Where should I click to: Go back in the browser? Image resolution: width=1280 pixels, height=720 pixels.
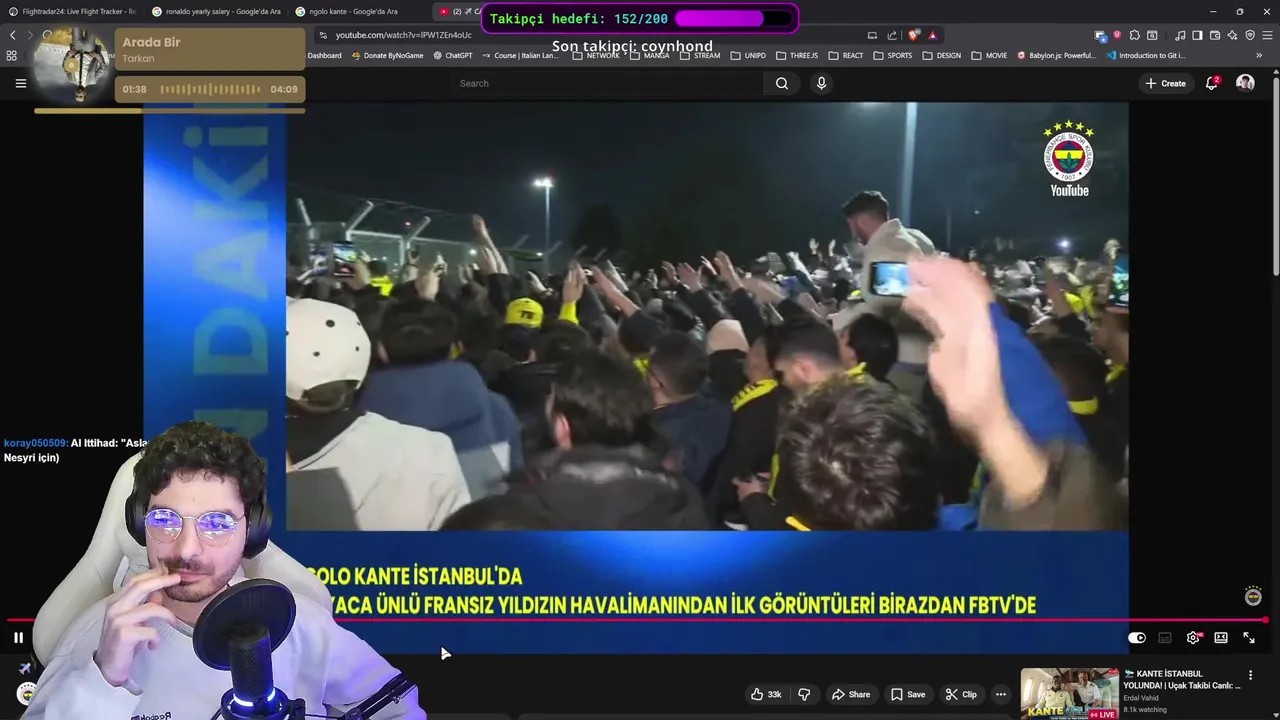pos(12,35)
